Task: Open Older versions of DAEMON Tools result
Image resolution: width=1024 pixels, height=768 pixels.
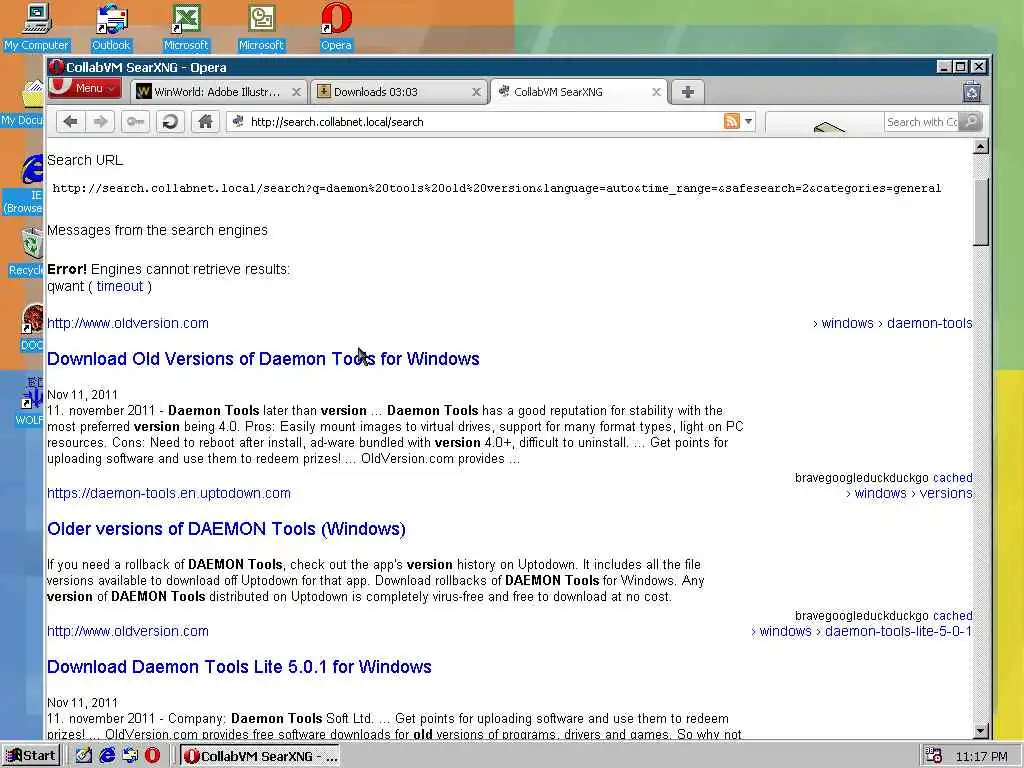Action: tap(227, 529)
